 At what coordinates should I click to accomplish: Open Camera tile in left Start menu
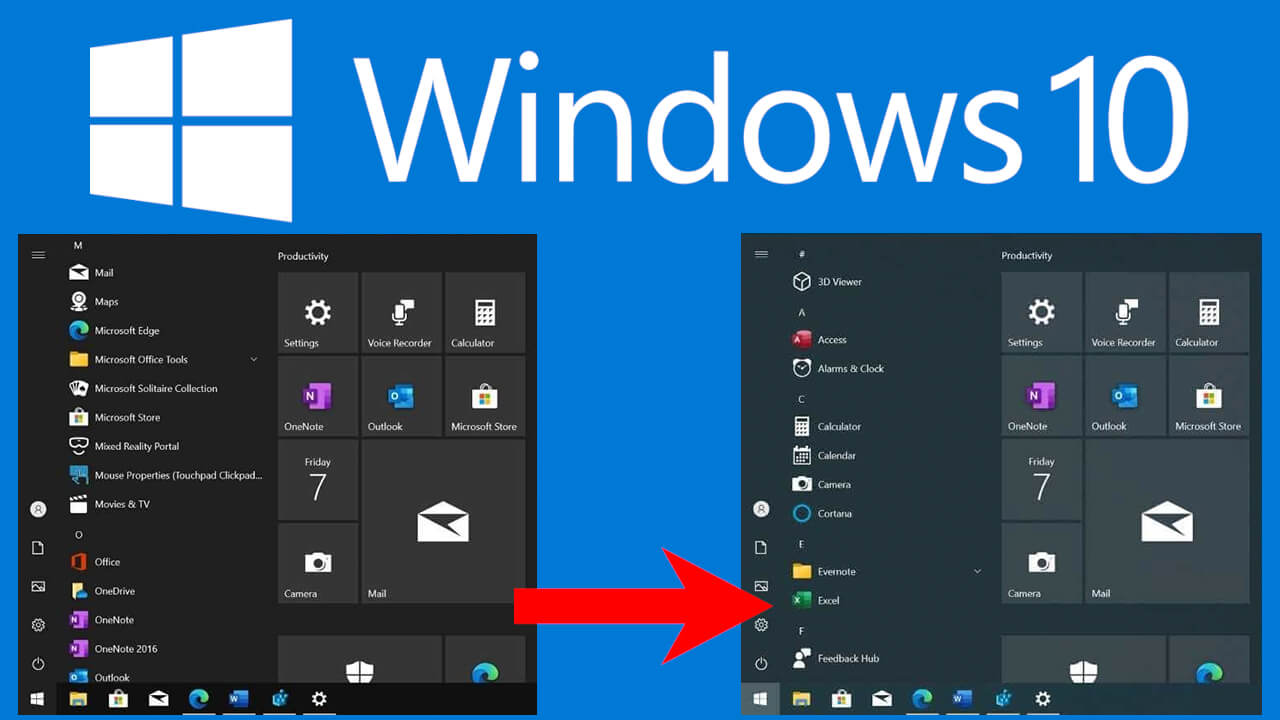point(317,564)
